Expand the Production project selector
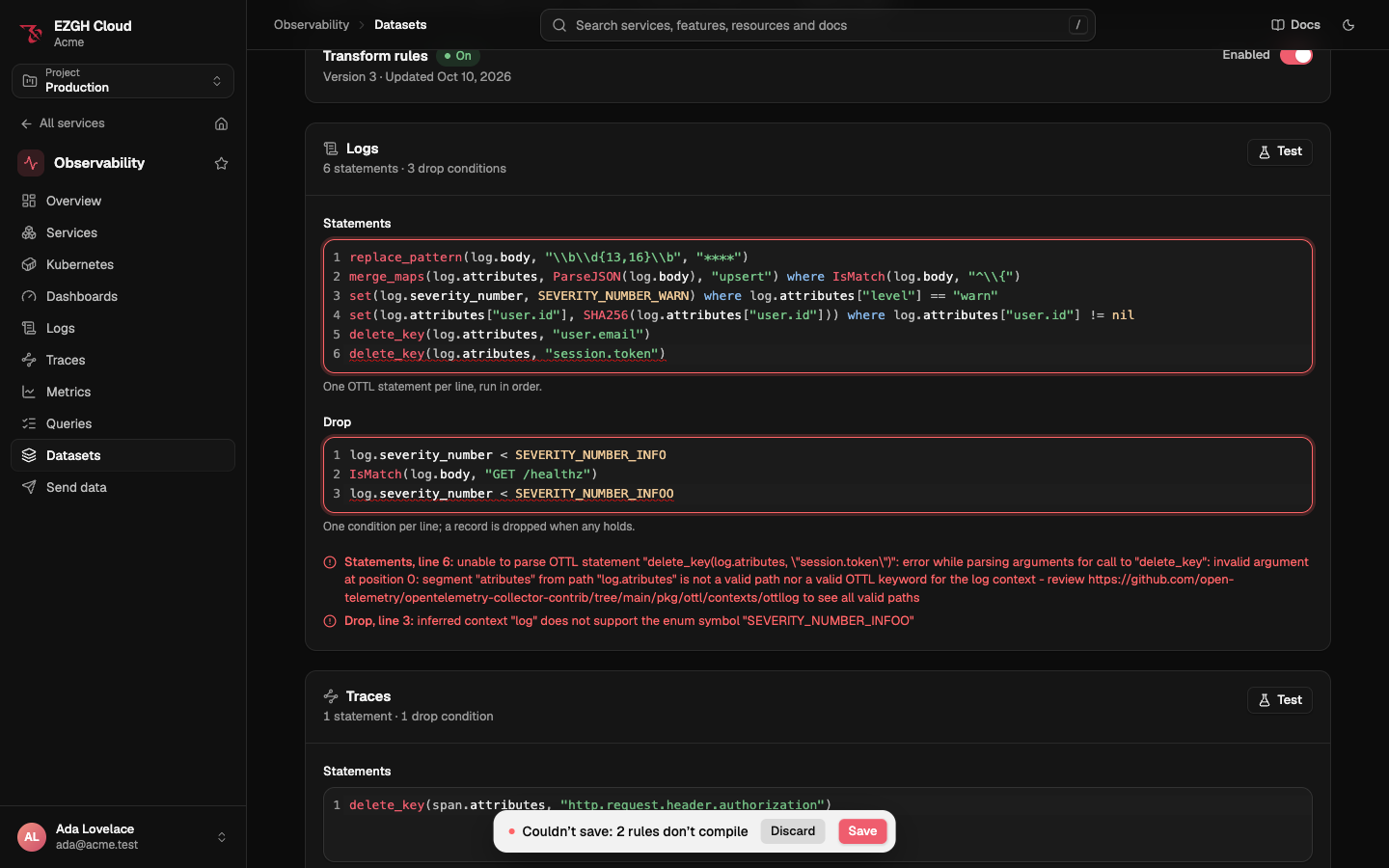The image size is (1389, 868). coord(123,81)
